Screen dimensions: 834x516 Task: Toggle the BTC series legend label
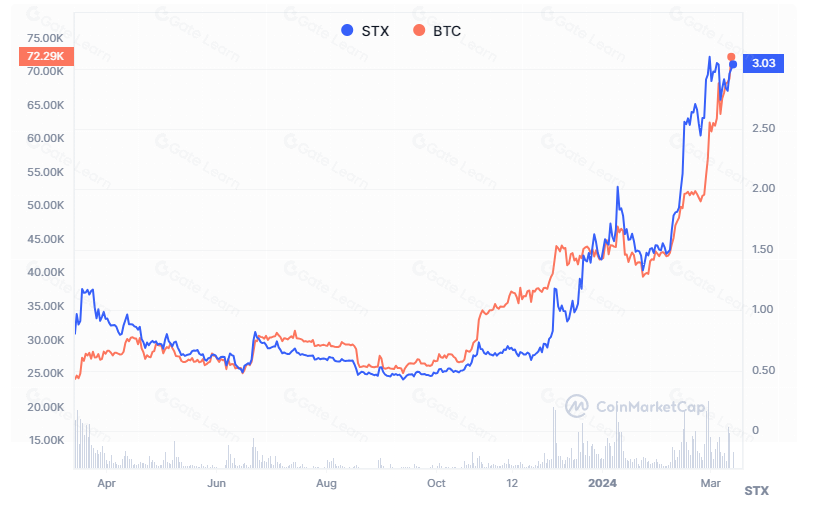coord(447,31)
